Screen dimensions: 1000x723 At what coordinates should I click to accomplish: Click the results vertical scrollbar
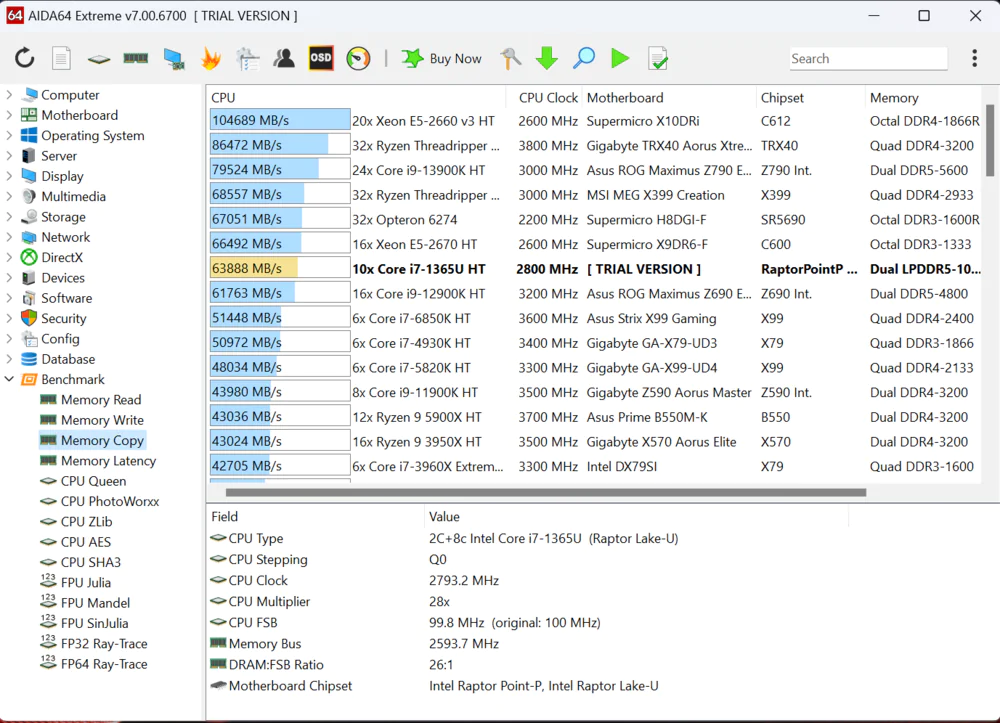point(990,140)
